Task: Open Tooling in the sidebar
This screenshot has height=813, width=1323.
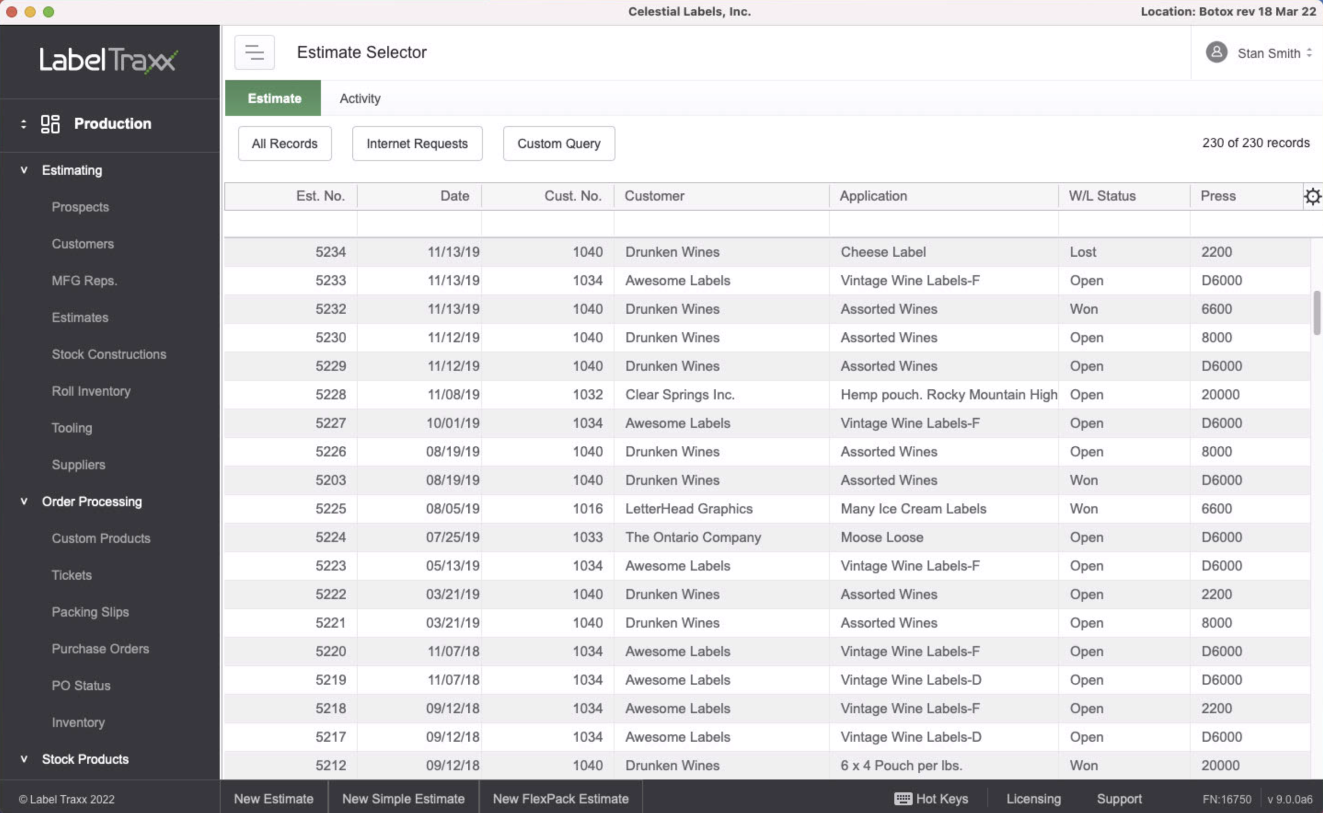Action: [72, 428]
